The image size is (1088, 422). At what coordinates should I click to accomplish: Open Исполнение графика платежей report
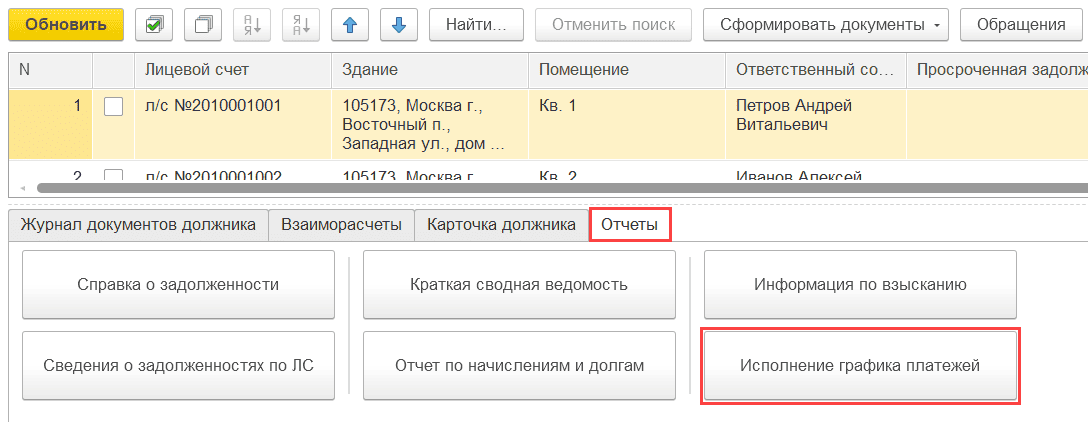(x=860, y=366)
